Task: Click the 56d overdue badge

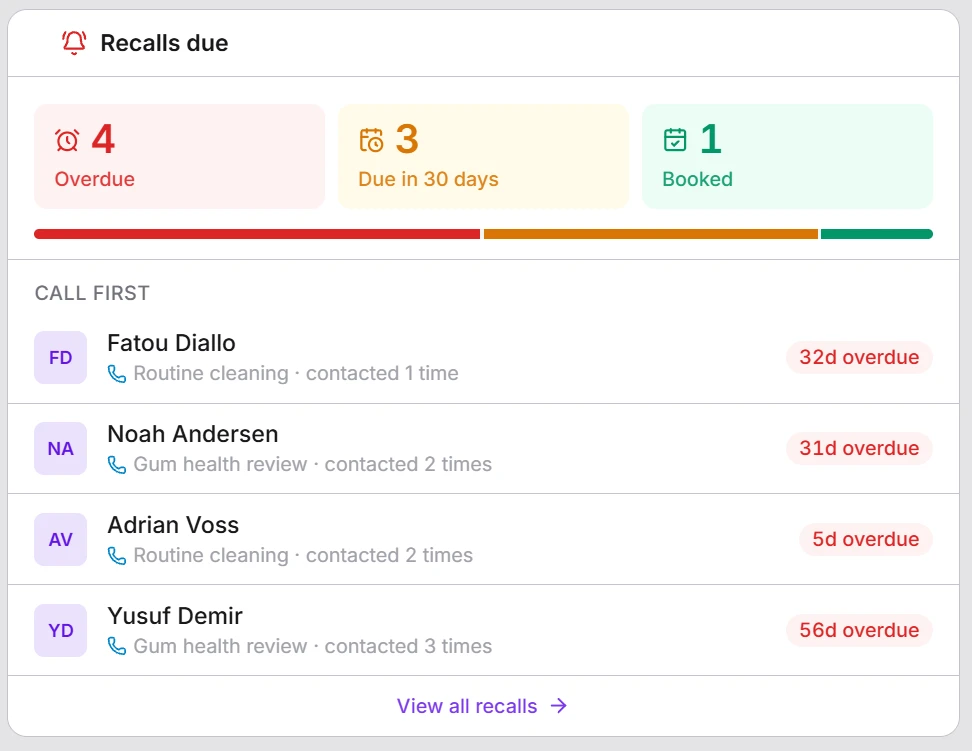Action: tap(859, 631)
